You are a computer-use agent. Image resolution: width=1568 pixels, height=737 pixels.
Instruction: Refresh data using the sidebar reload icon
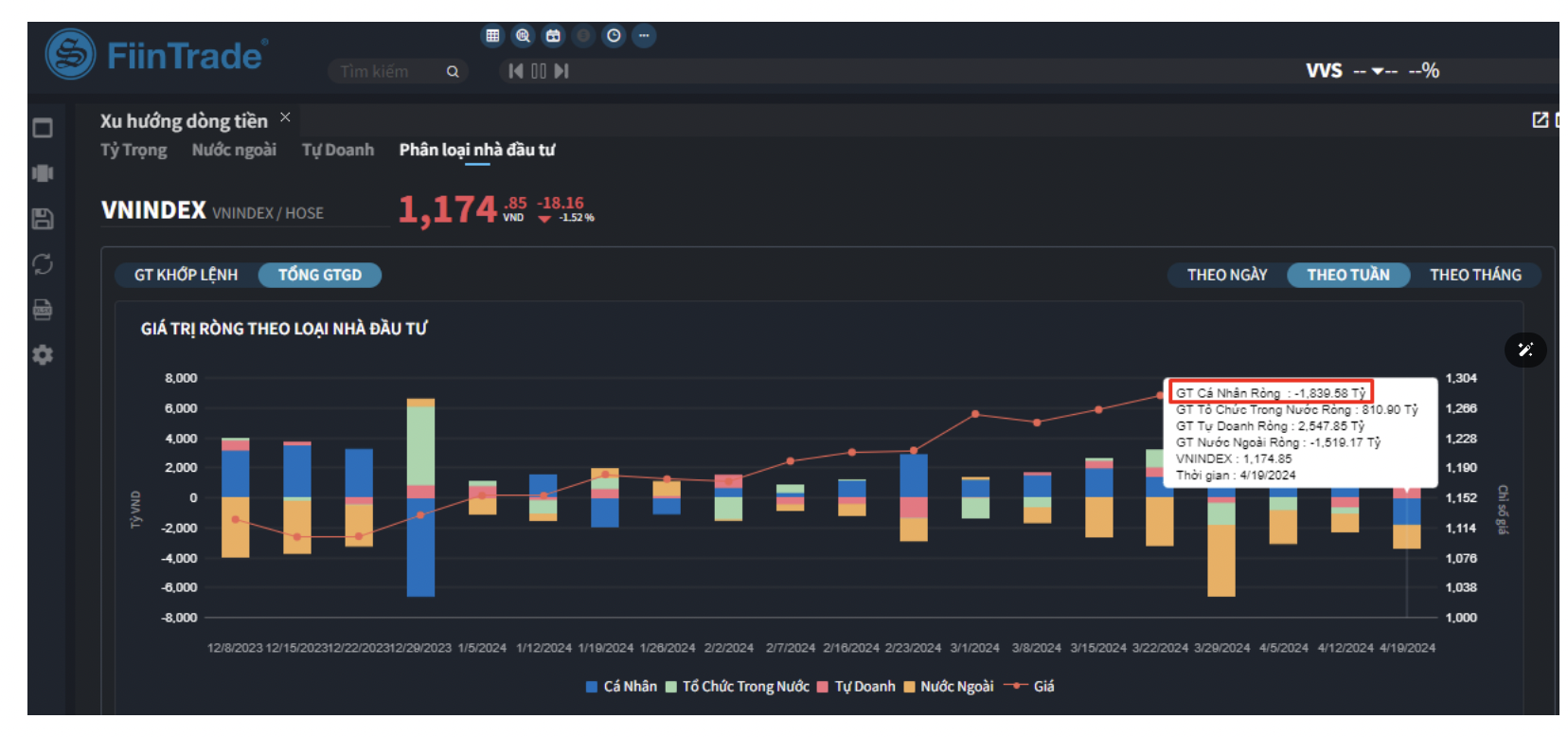pos(43,264)
